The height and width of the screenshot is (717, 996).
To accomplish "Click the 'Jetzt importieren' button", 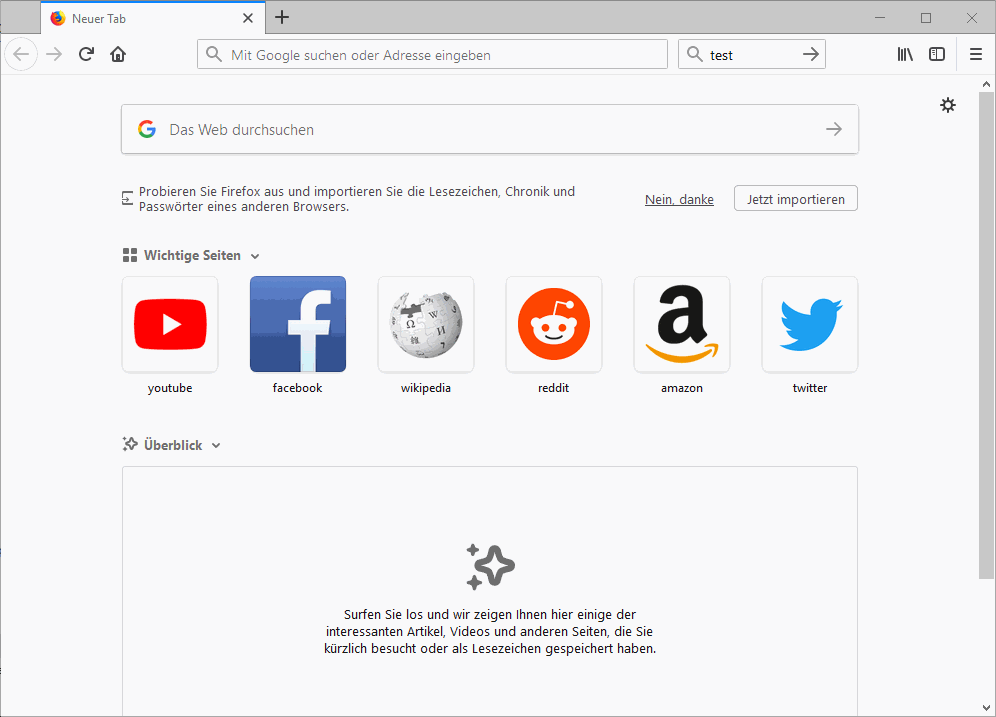I will click(796, 199).
